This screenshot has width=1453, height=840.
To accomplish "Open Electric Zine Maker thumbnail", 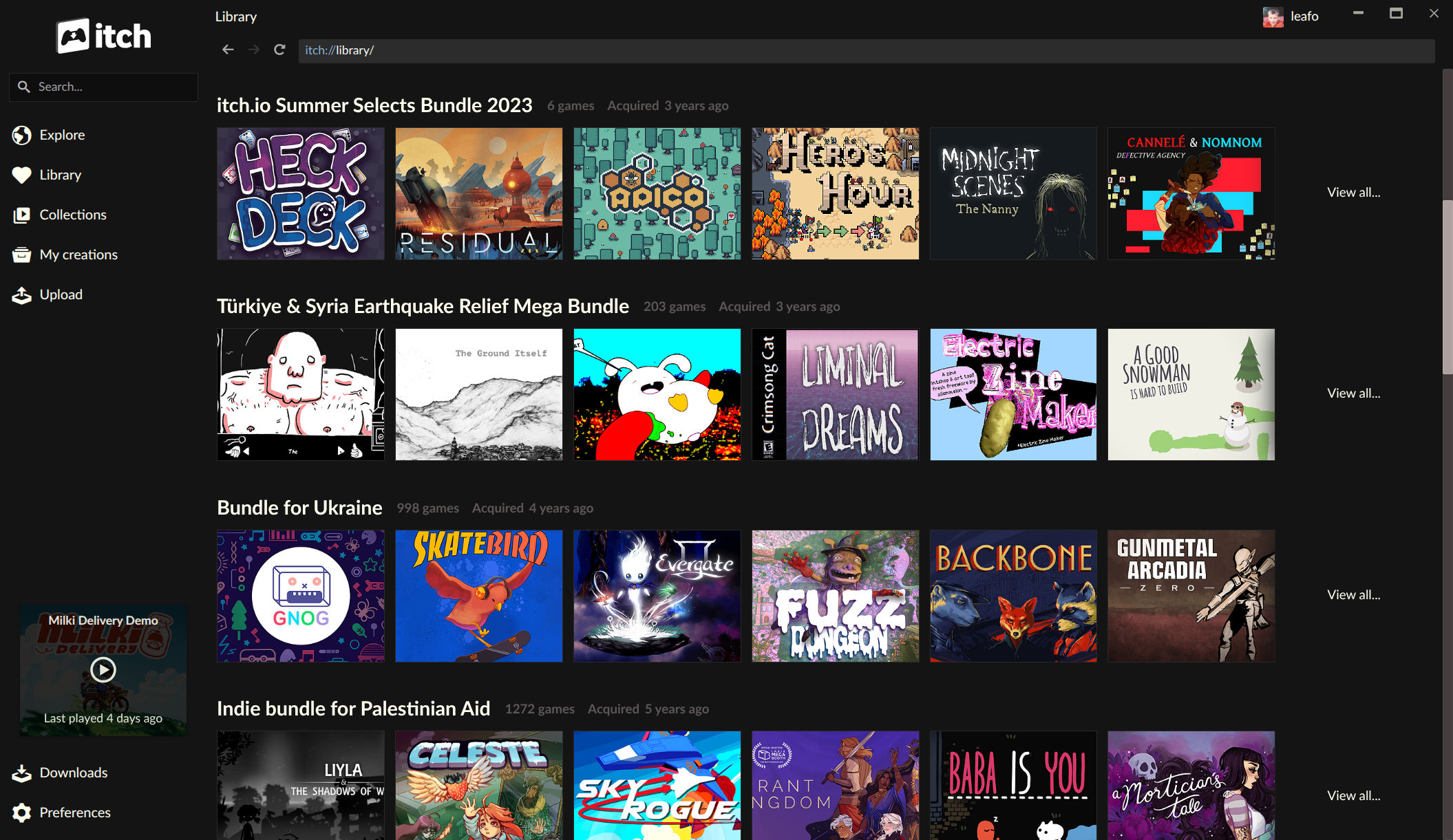I will pos(1013,395).
